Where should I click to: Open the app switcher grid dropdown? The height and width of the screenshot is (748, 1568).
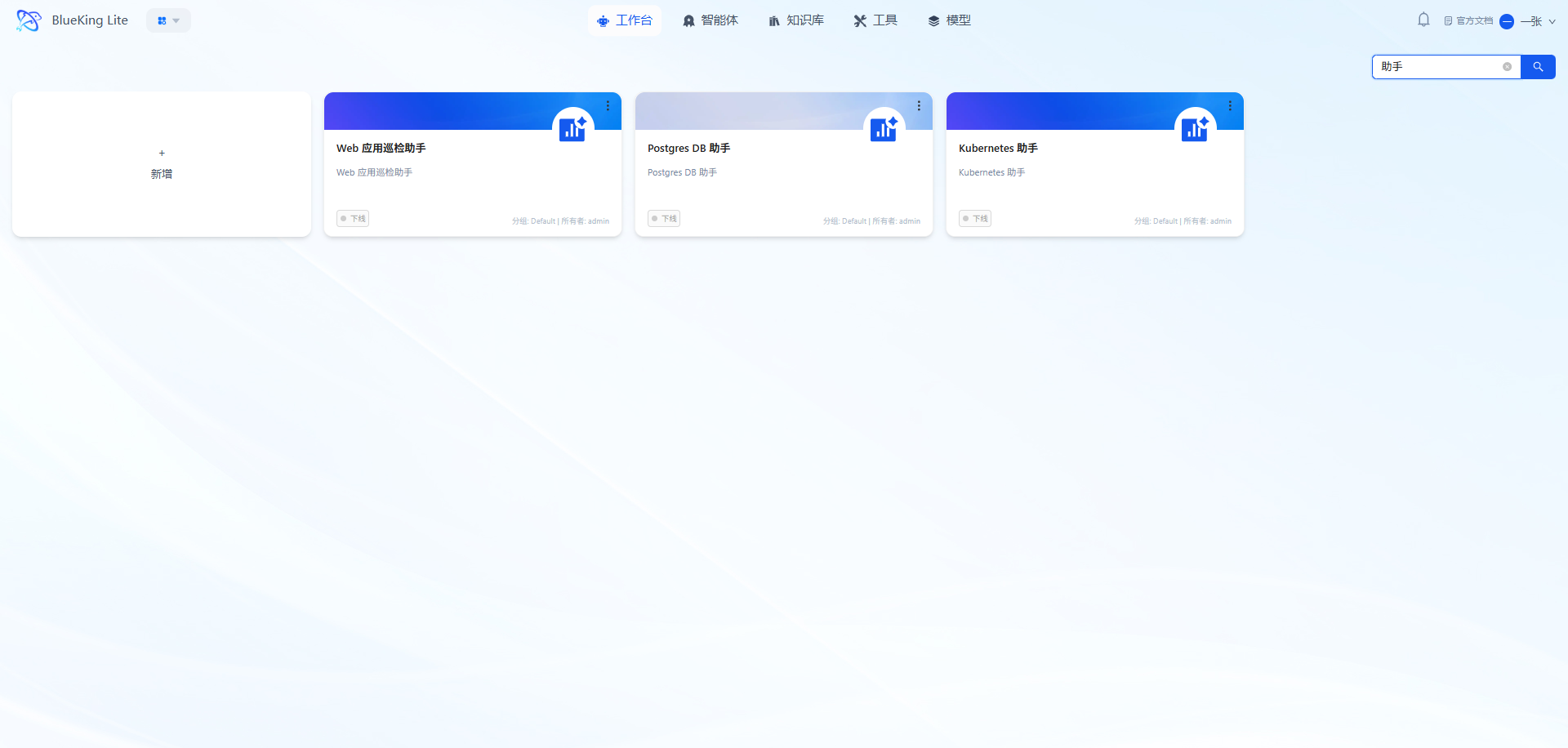tap(168, 20)
